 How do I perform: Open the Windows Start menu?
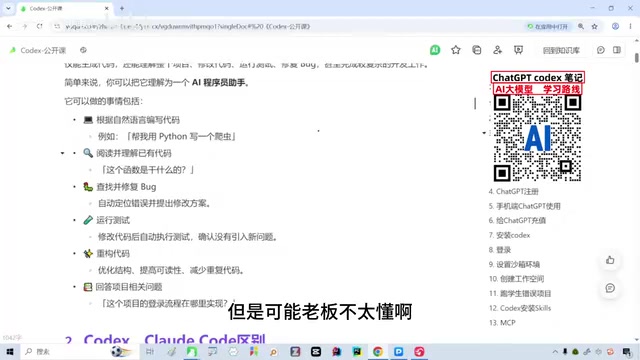(10, 351)
